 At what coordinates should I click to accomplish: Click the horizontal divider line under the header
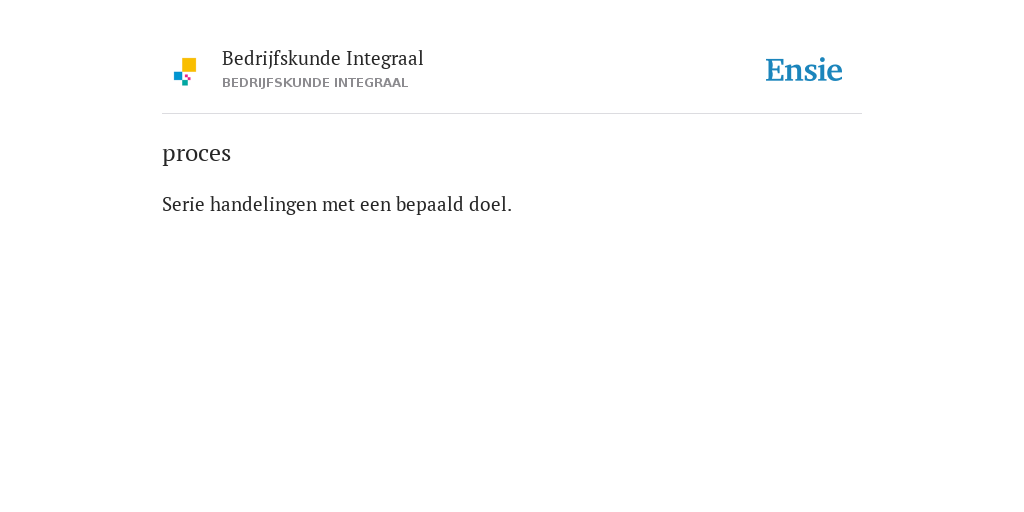click(x=512, y=114)
